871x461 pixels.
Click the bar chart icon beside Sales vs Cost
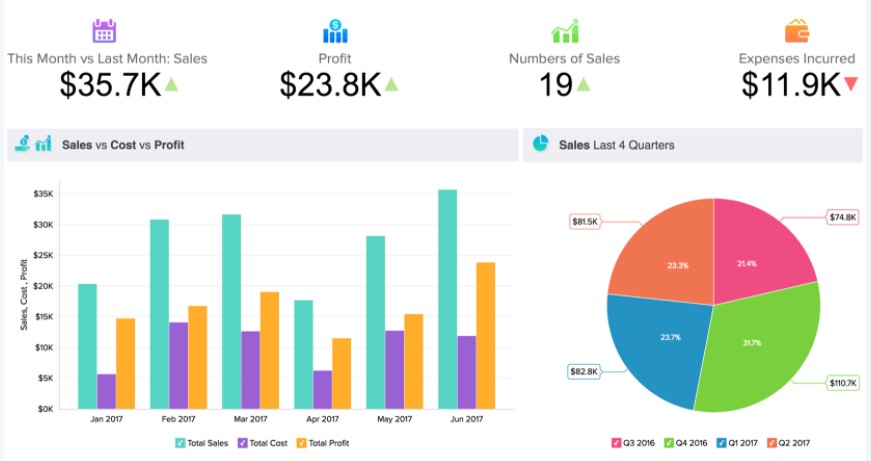tap(43, 144)
